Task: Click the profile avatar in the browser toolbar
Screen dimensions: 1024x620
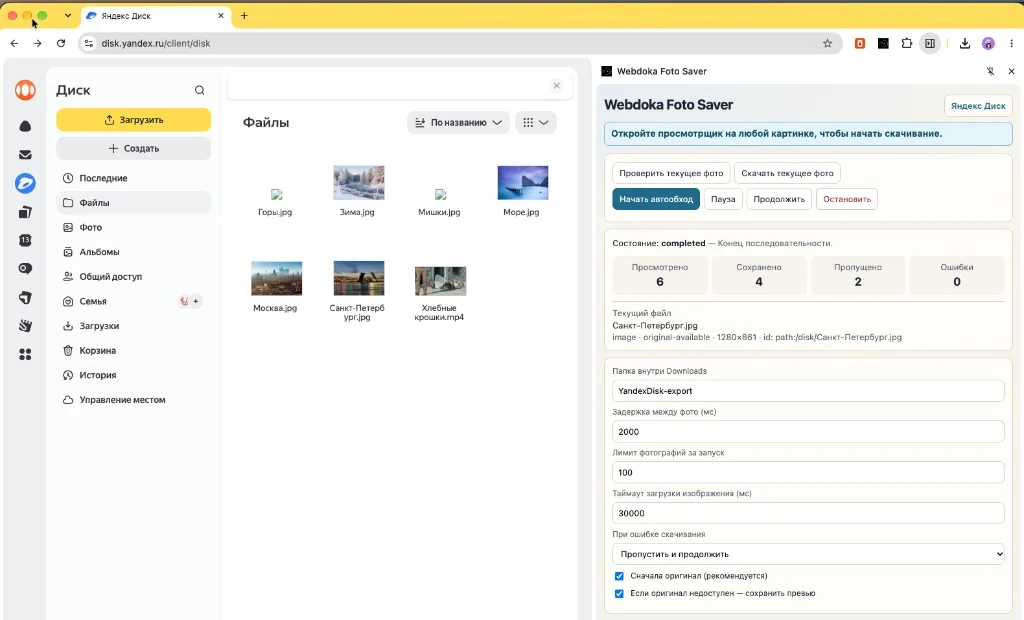Action: click(x=988, y=43)
